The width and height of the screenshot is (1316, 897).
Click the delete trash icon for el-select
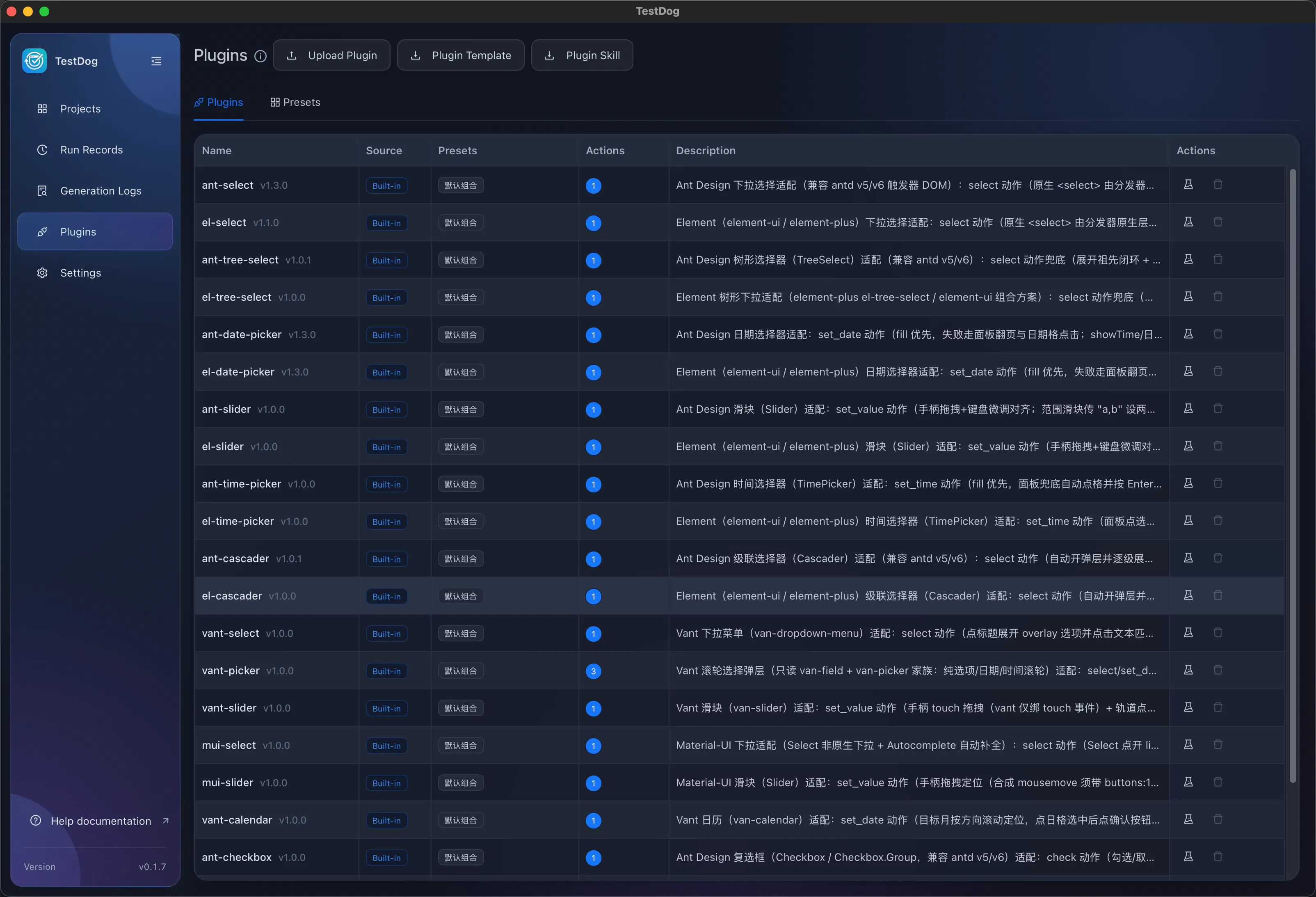pyautogui.click(x=1218, y=222)
